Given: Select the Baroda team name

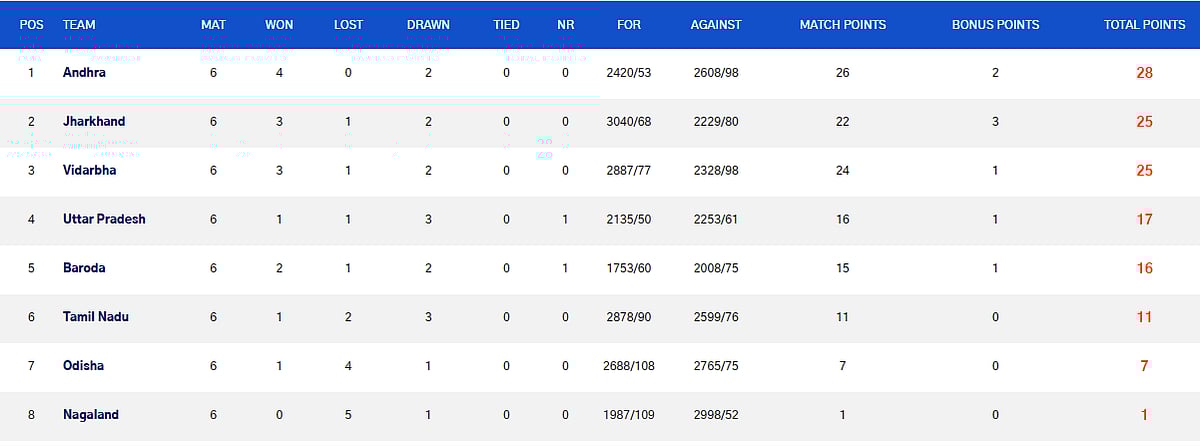Looking at the screenshot, I should click(84, 268).
